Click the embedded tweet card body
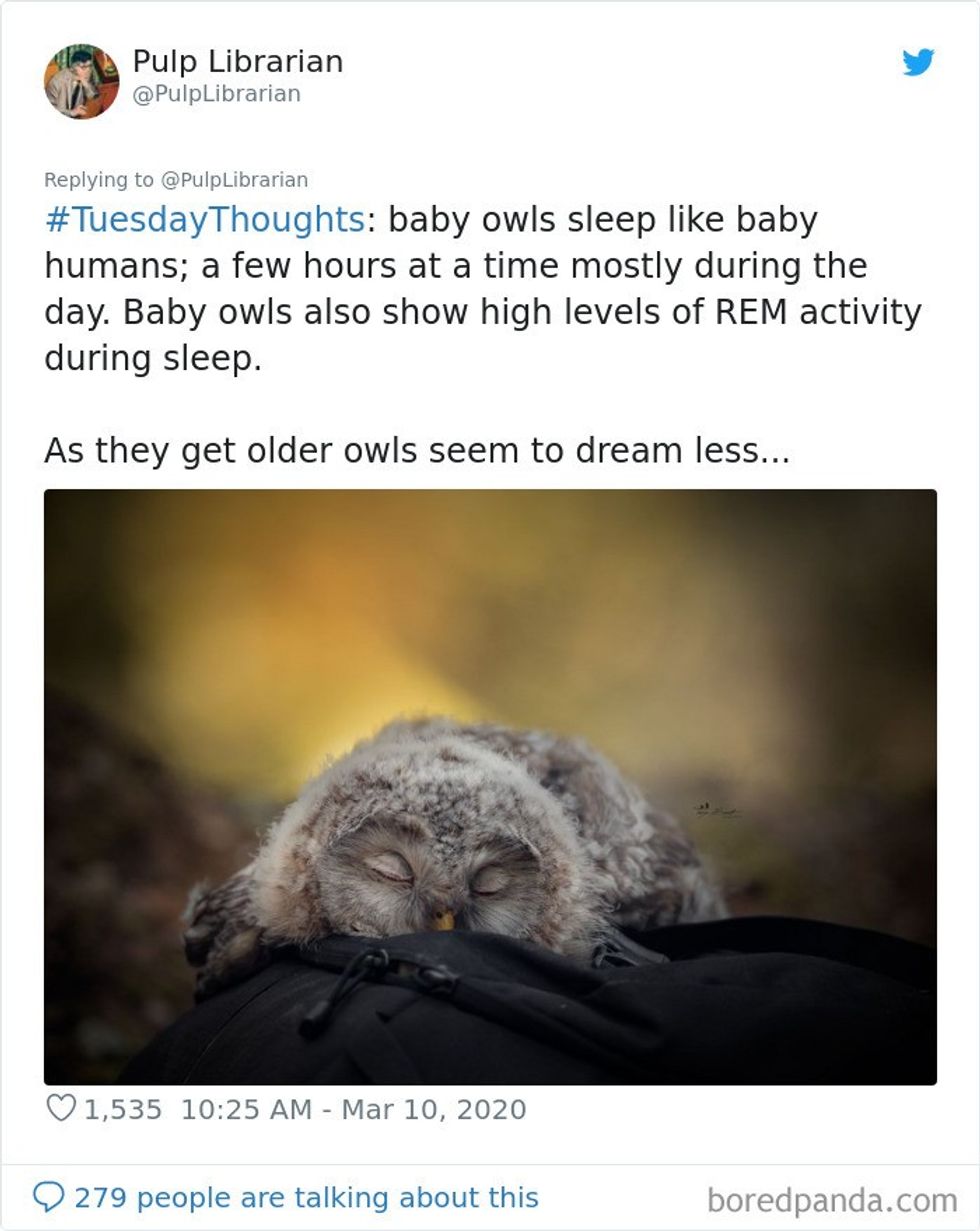The image size is (980, 1231). tap(490, 615)
